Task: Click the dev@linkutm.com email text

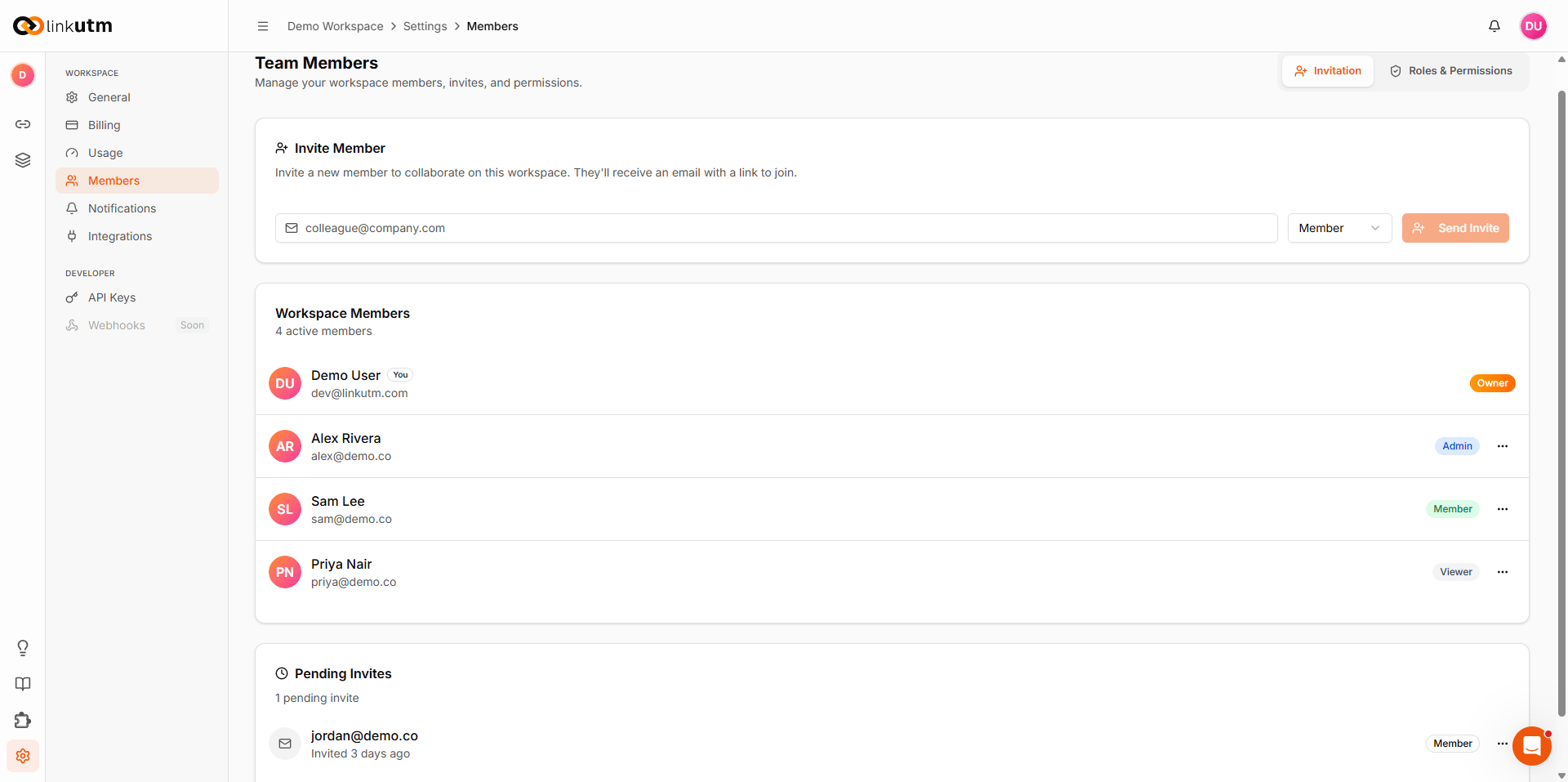Action: (x=359, y=393)
